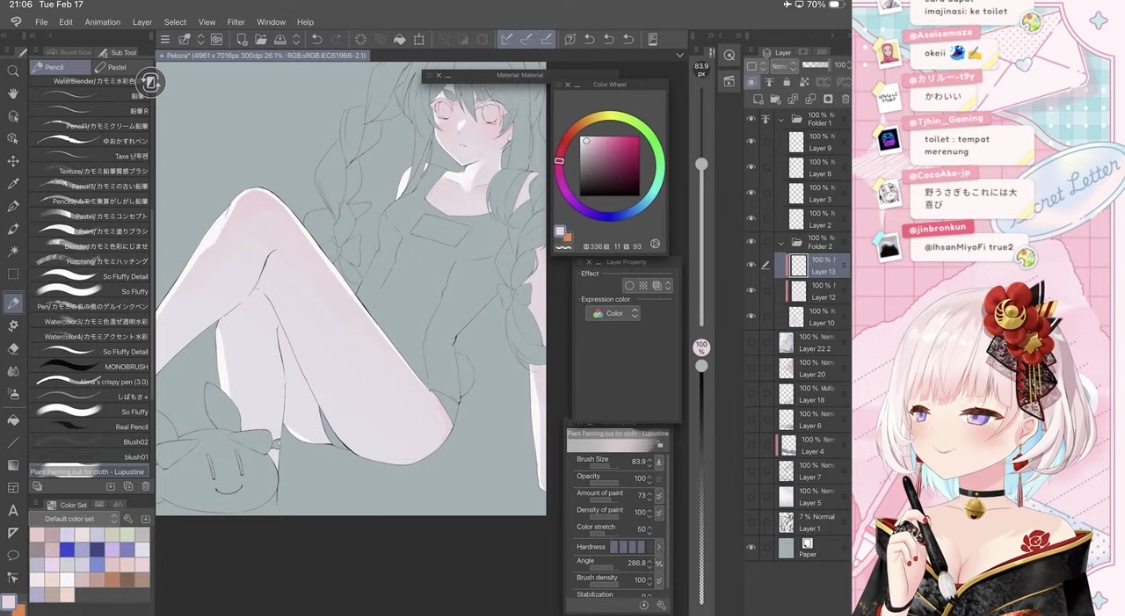Pick the Eyedropper tool
Viewport: 1125px width, 616px height.
pos(13,184)
